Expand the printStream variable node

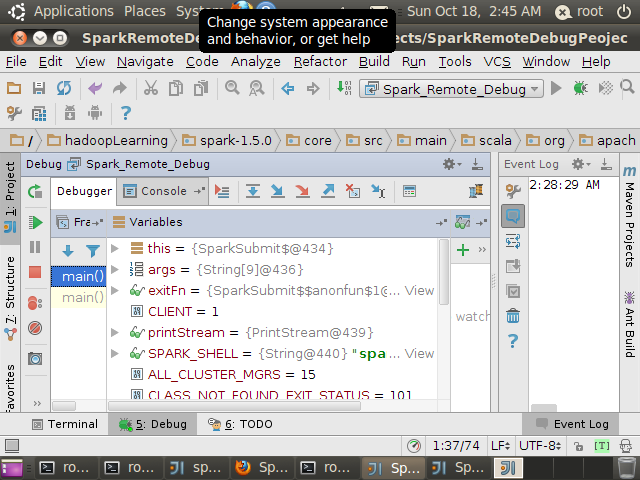(115, 332)
